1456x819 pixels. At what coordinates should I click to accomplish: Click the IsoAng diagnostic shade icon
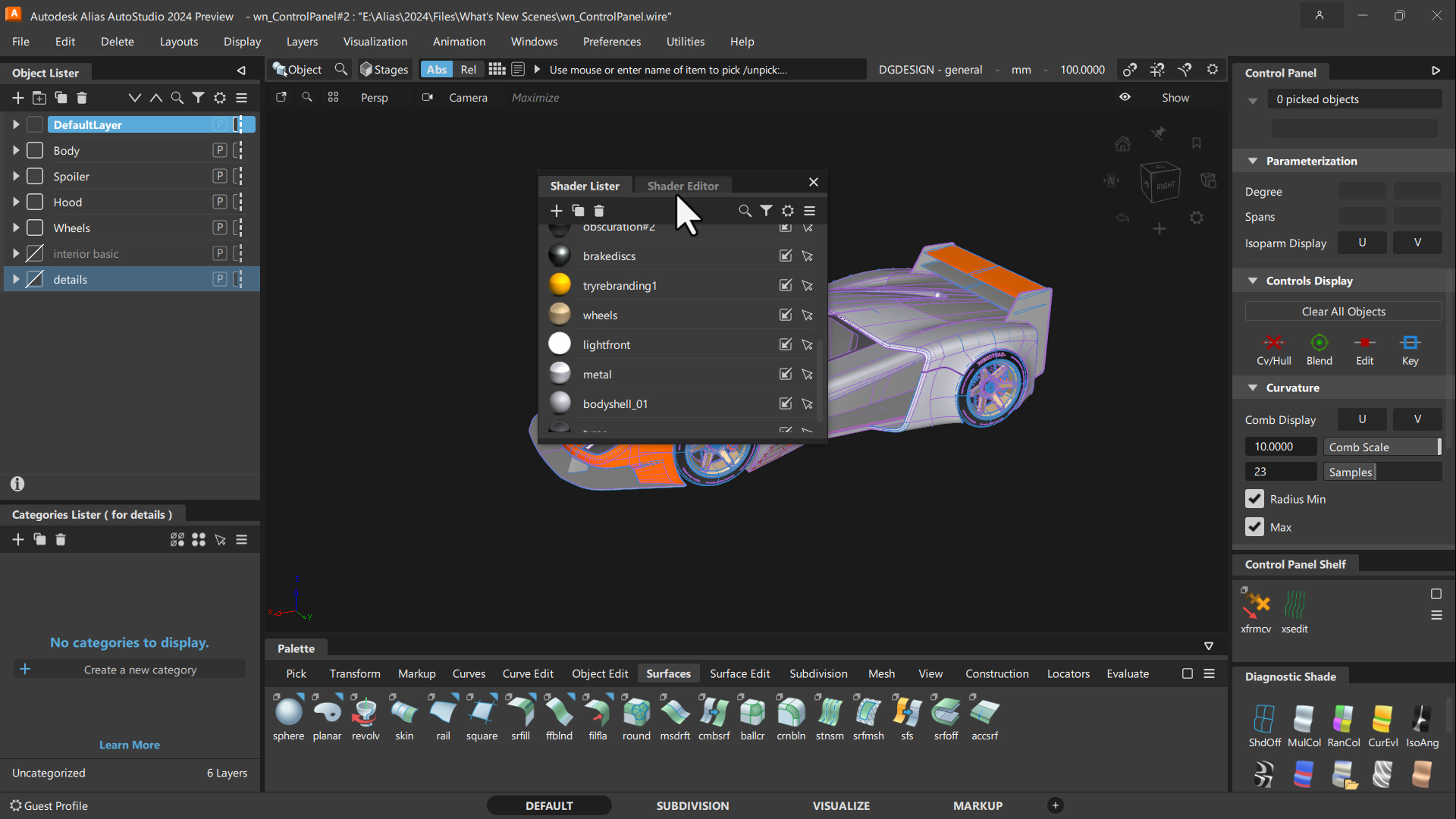pyautogui.click(x=1421, y=718)
